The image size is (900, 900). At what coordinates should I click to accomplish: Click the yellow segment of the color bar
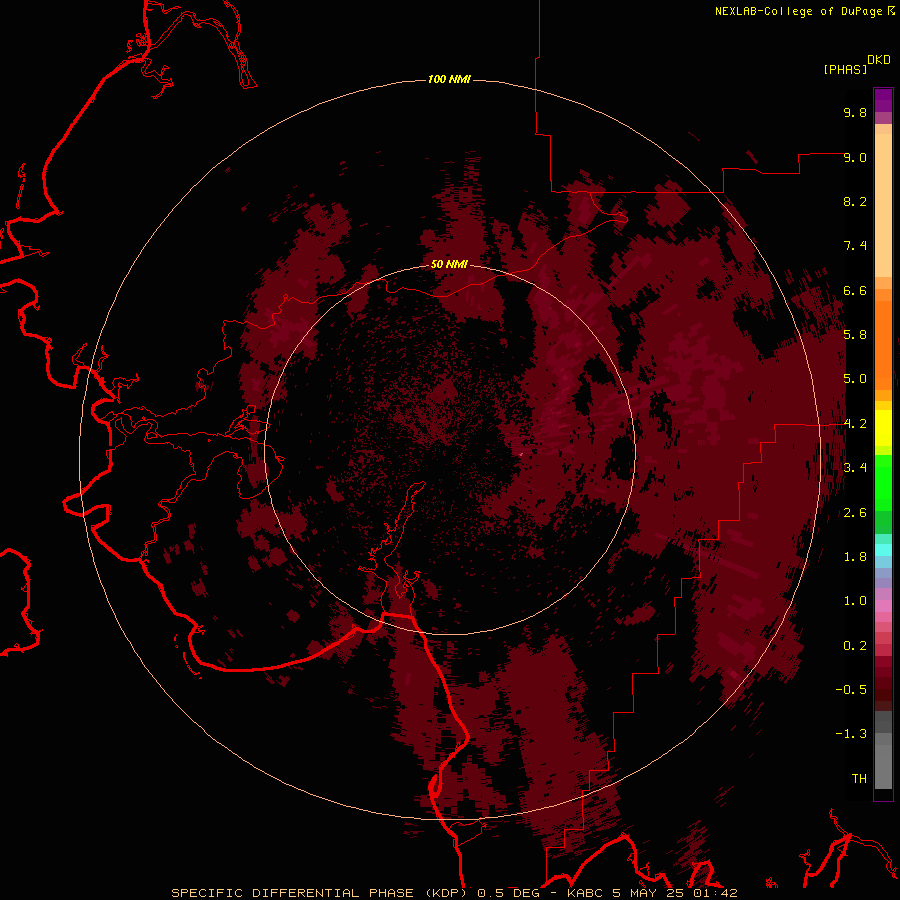(x=883, y=428)
